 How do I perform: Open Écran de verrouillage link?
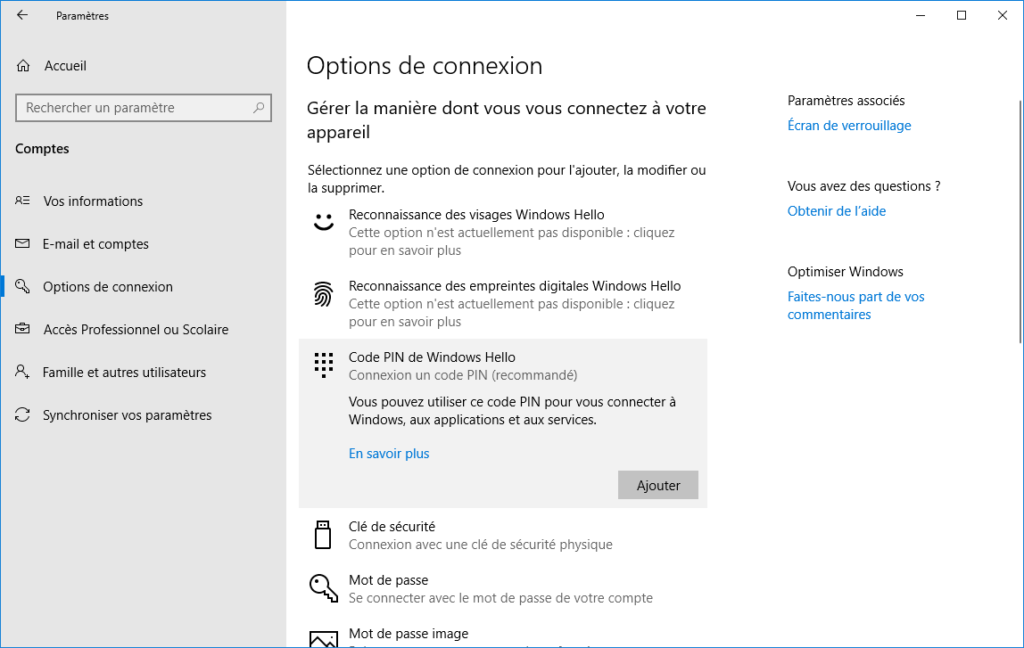849,125
